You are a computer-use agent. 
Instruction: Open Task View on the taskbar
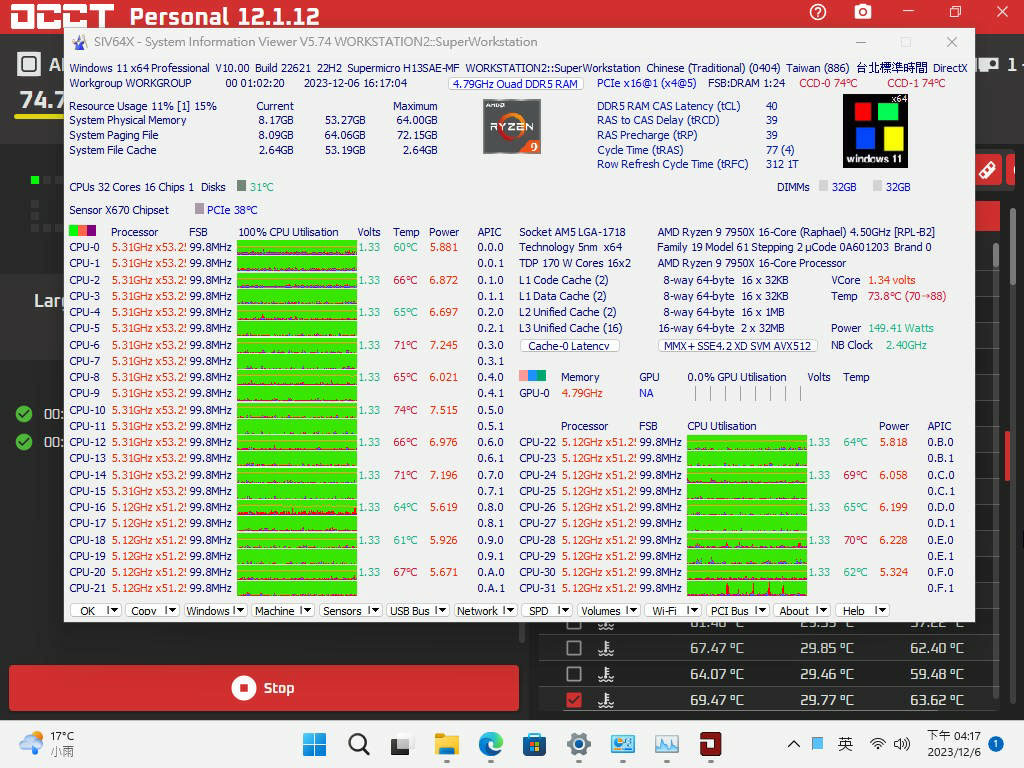point(402,744)
